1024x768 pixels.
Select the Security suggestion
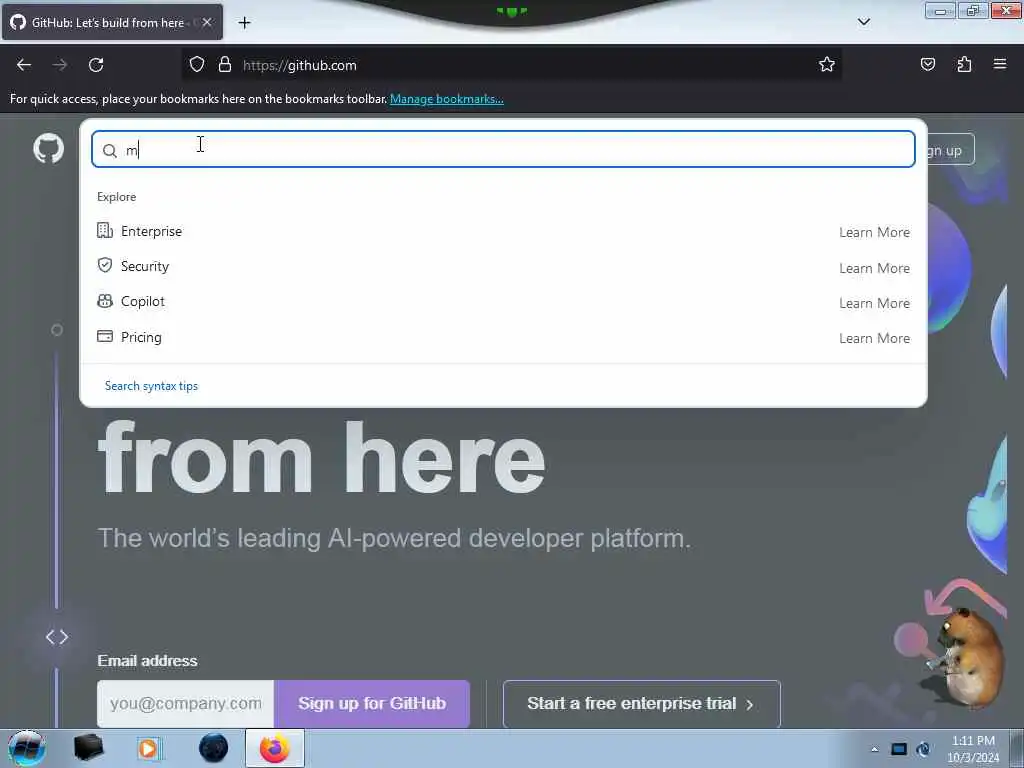pyautogui.click(x=503, y=266)
